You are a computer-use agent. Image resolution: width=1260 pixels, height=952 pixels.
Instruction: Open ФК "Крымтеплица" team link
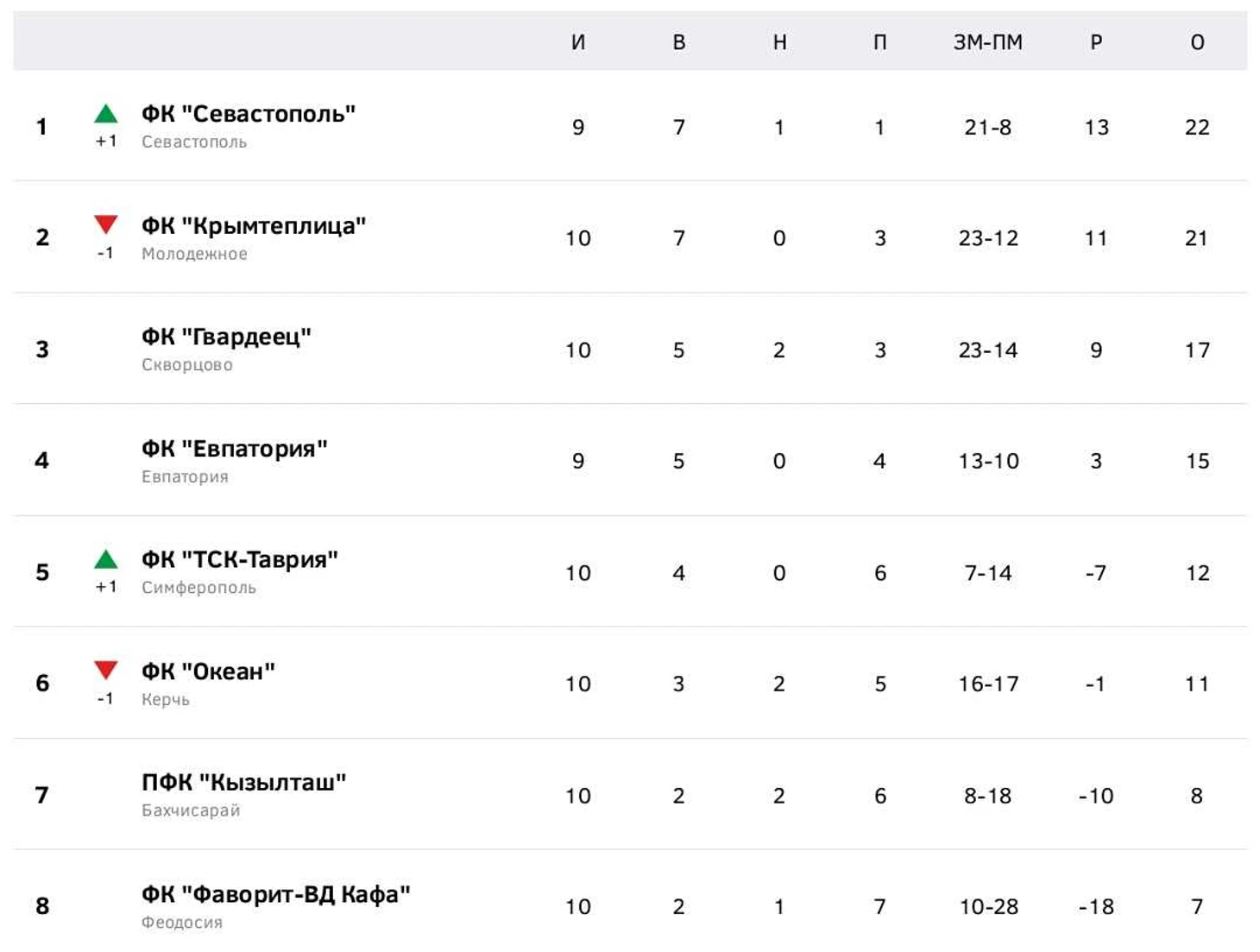[254, 226]
